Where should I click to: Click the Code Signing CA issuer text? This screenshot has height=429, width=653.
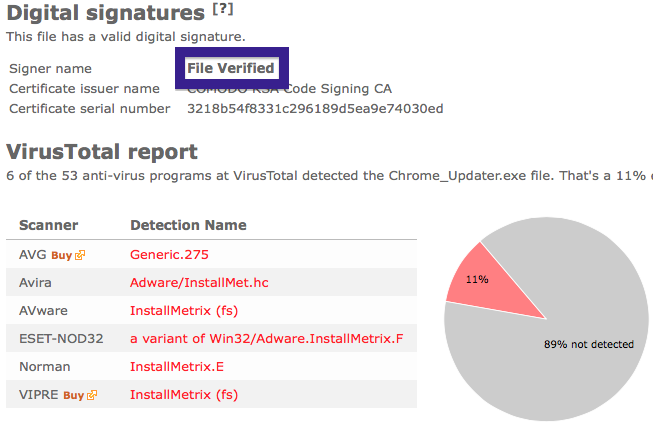pyautogui.click(x=338, y=89)
